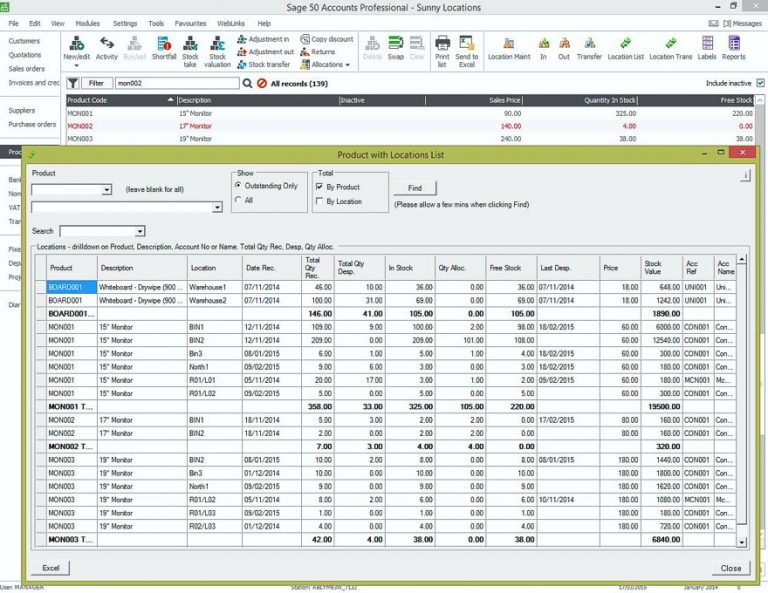
Task: Open the File menu
Action: coord(13,24)
